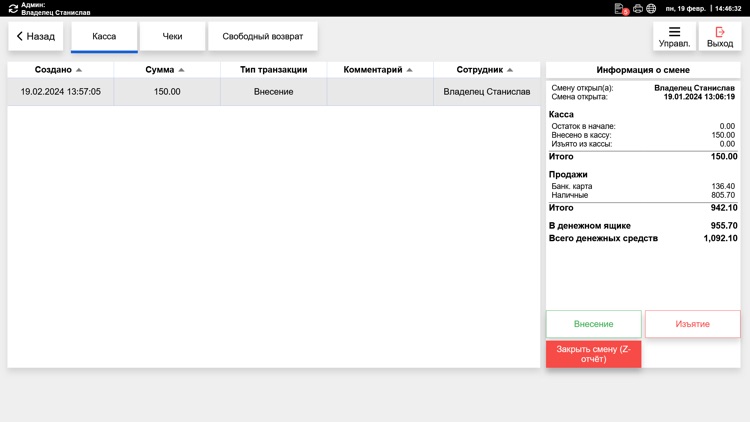The image size is (750, 422).
Task: Select the 19.02.2024 13:57:05 transaction cell
Action: (61, 91)
